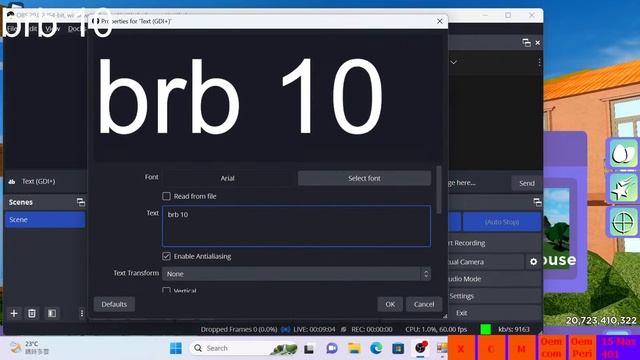Click the brb 10 text preview
Viewport: 640px width, 360px height.
tap(241, 96)
